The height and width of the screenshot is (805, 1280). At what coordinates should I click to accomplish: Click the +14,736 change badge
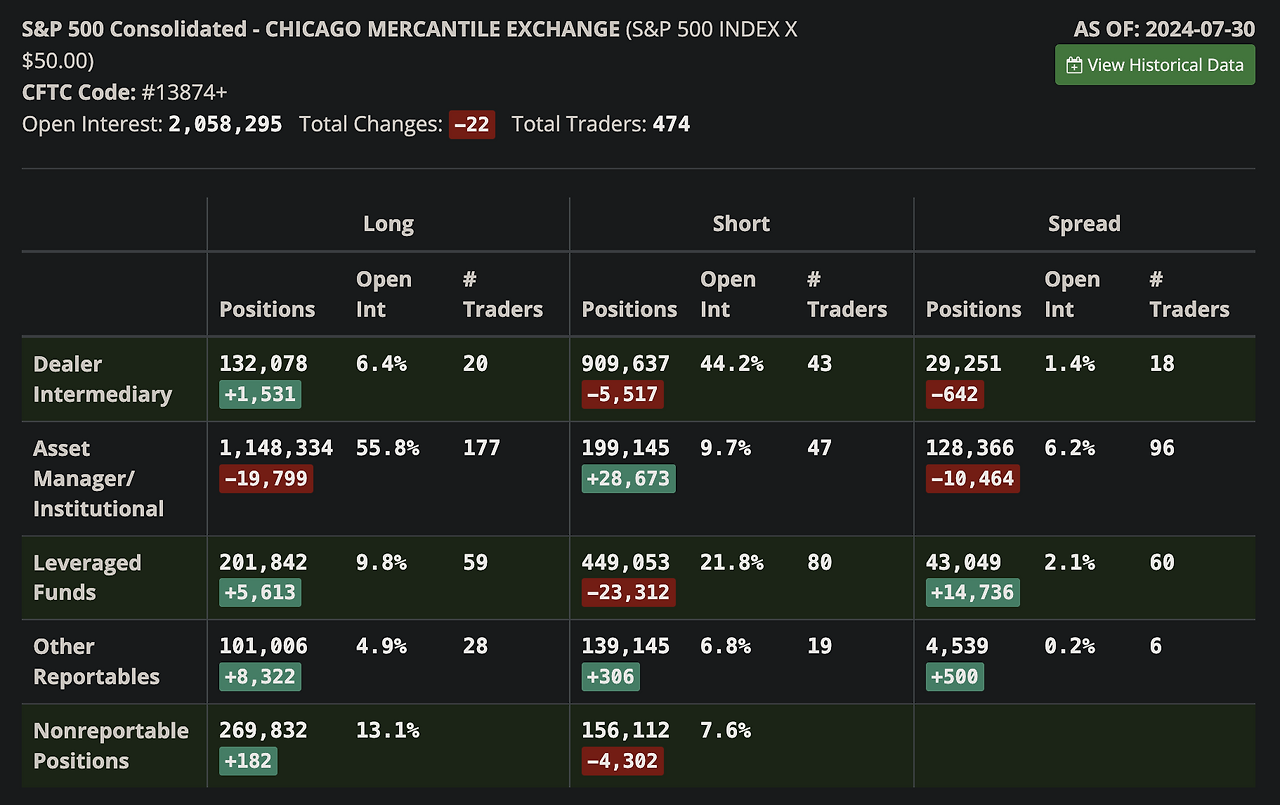tap(973, 593)
